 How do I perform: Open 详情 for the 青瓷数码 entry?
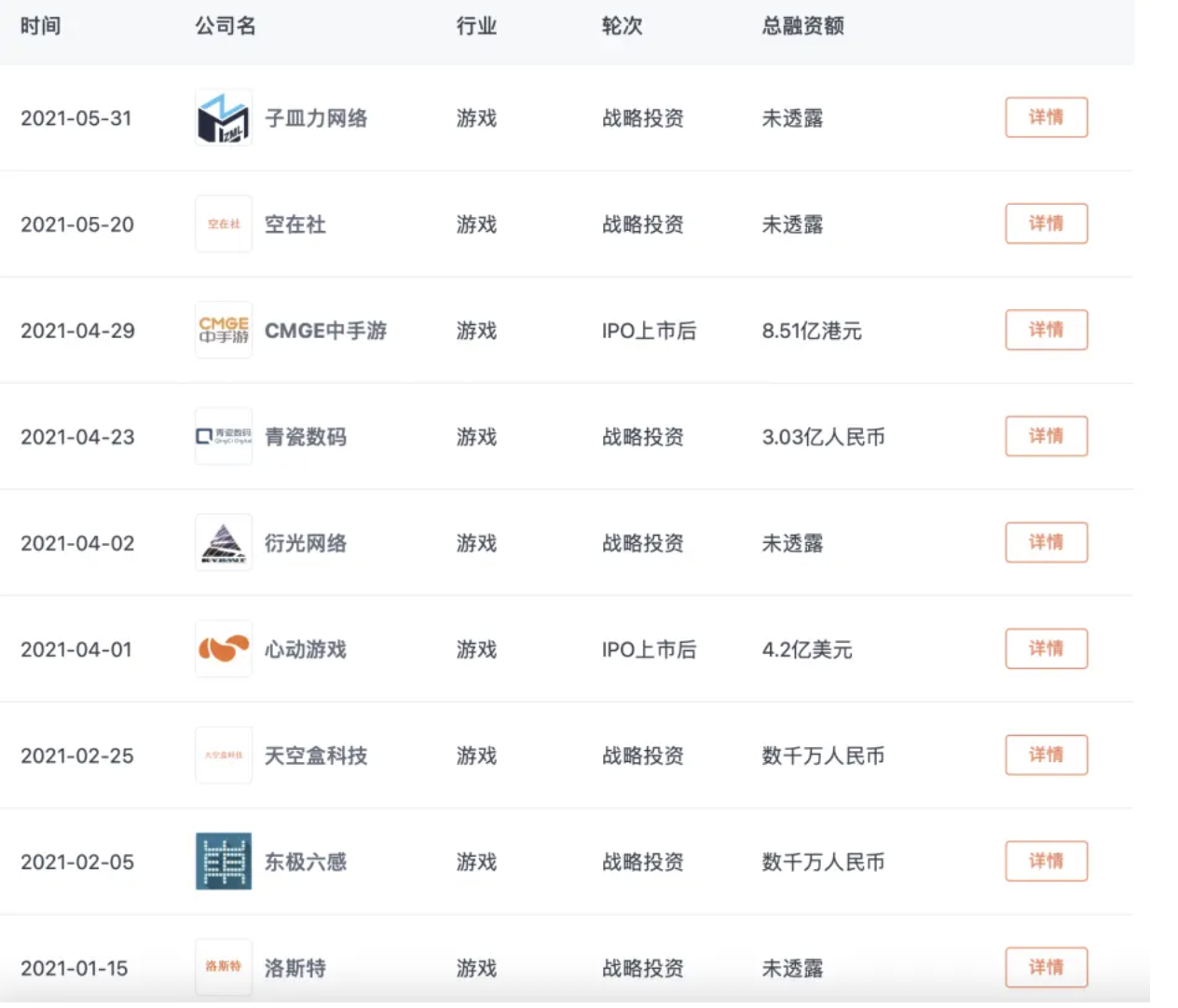[1046, 436]
